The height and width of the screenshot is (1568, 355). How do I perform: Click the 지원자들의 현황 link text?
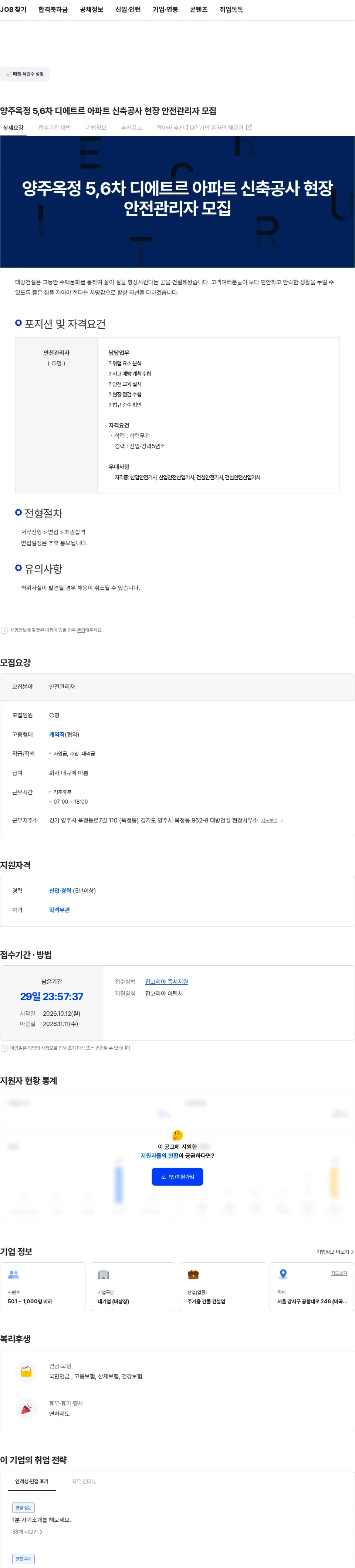159,1155
